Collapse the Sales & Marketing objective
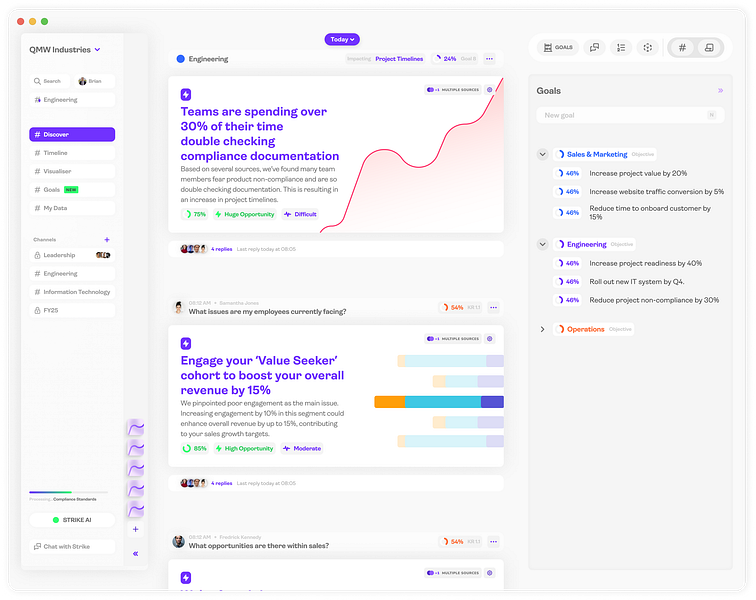This screenshot has width=756, height=600. 542,154
